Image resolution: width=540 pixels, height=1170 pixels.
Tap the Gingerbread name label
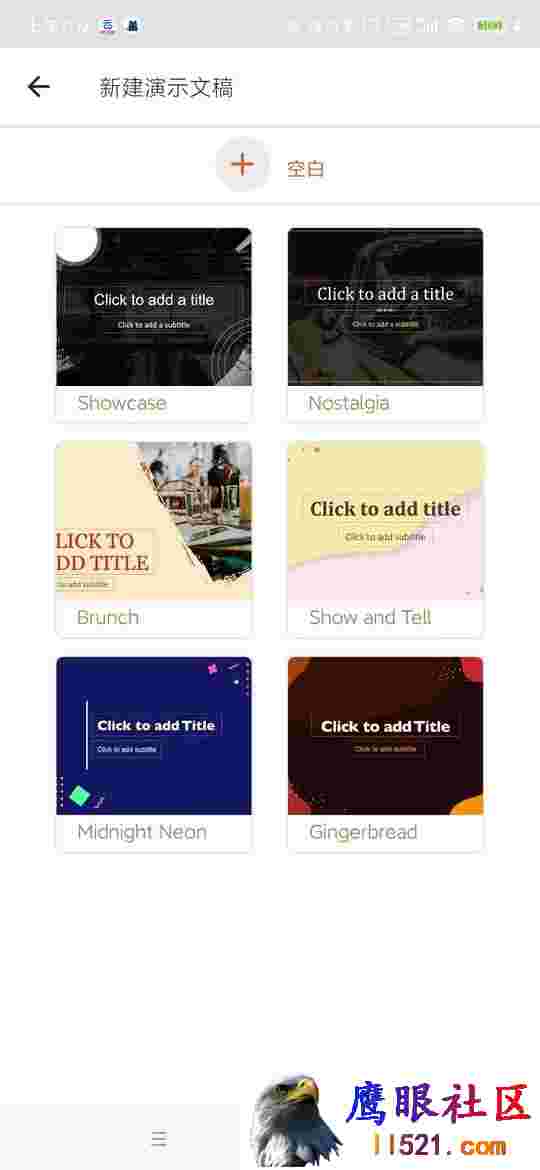[362, 832]
